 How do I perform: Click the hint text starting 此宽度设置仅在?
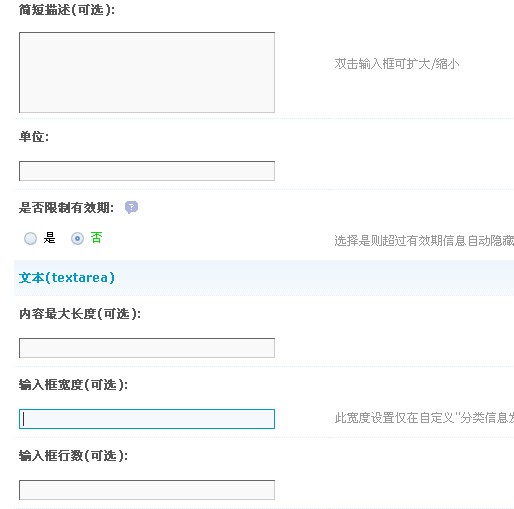click(424, 417)
